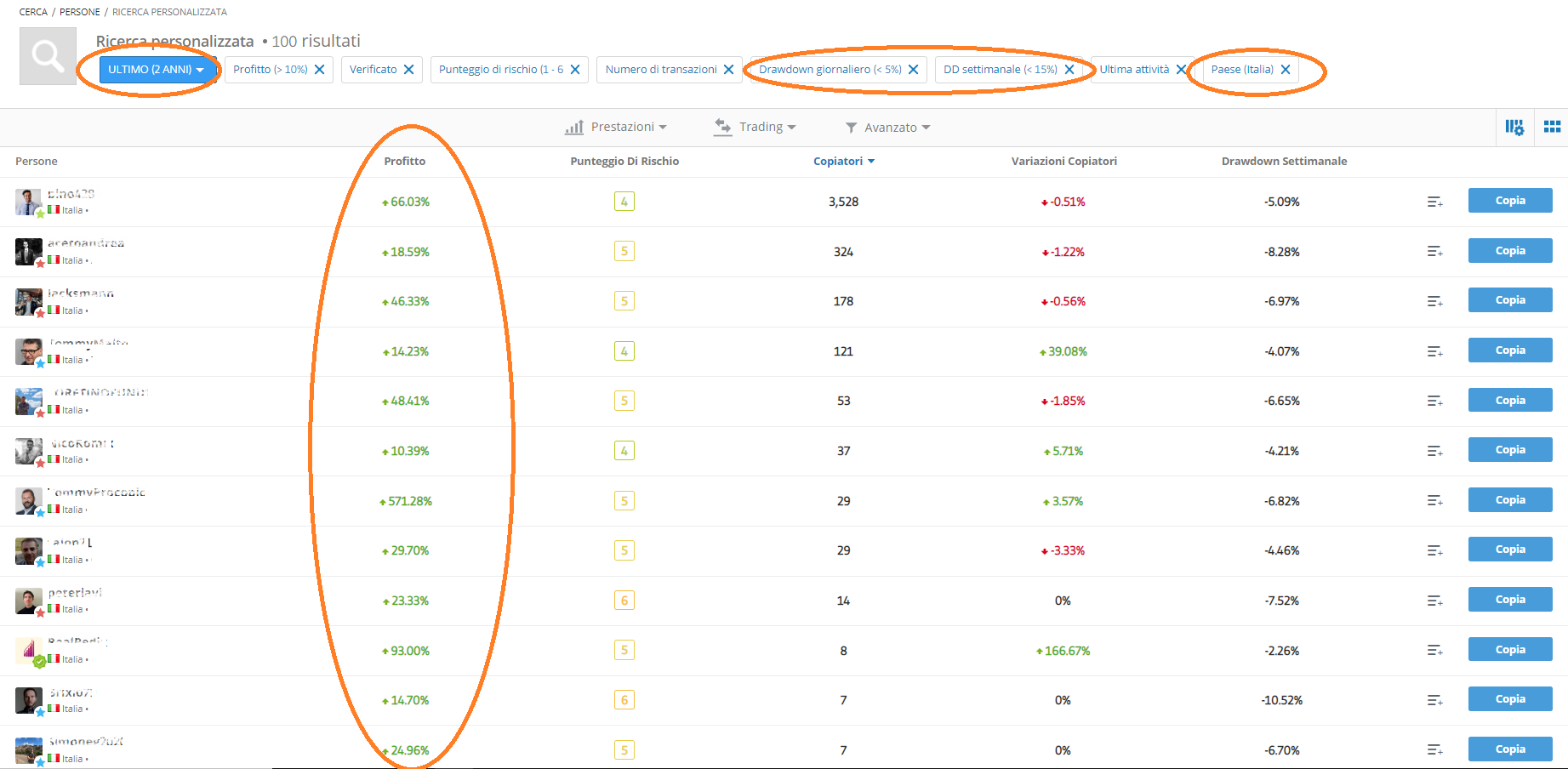The image size is (1568, 769).
Task: Remove the Drawdown giornaliero filter
Action: pos(914,70)
